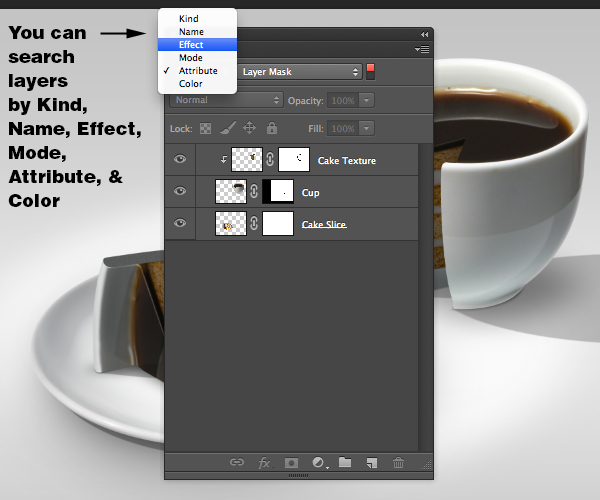Create new adjustment layer icon

click(x=319, y=463)
